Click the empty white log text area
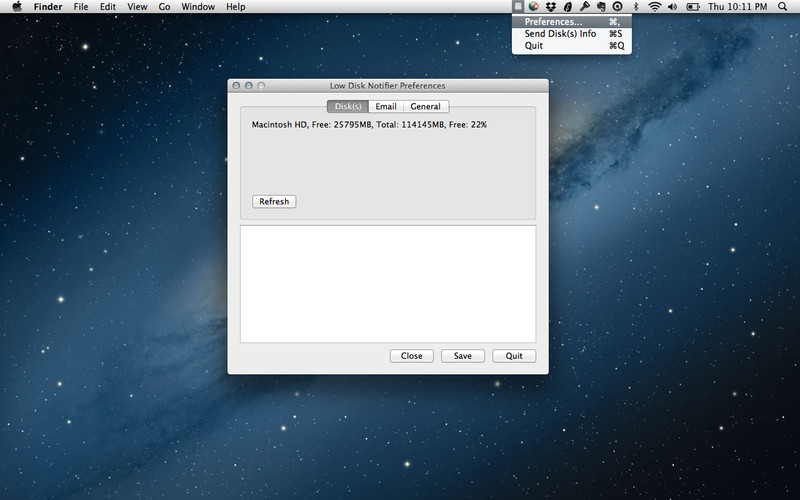This screenshot has height=500, width=800. pyautogui.click(x=388, y=284)
